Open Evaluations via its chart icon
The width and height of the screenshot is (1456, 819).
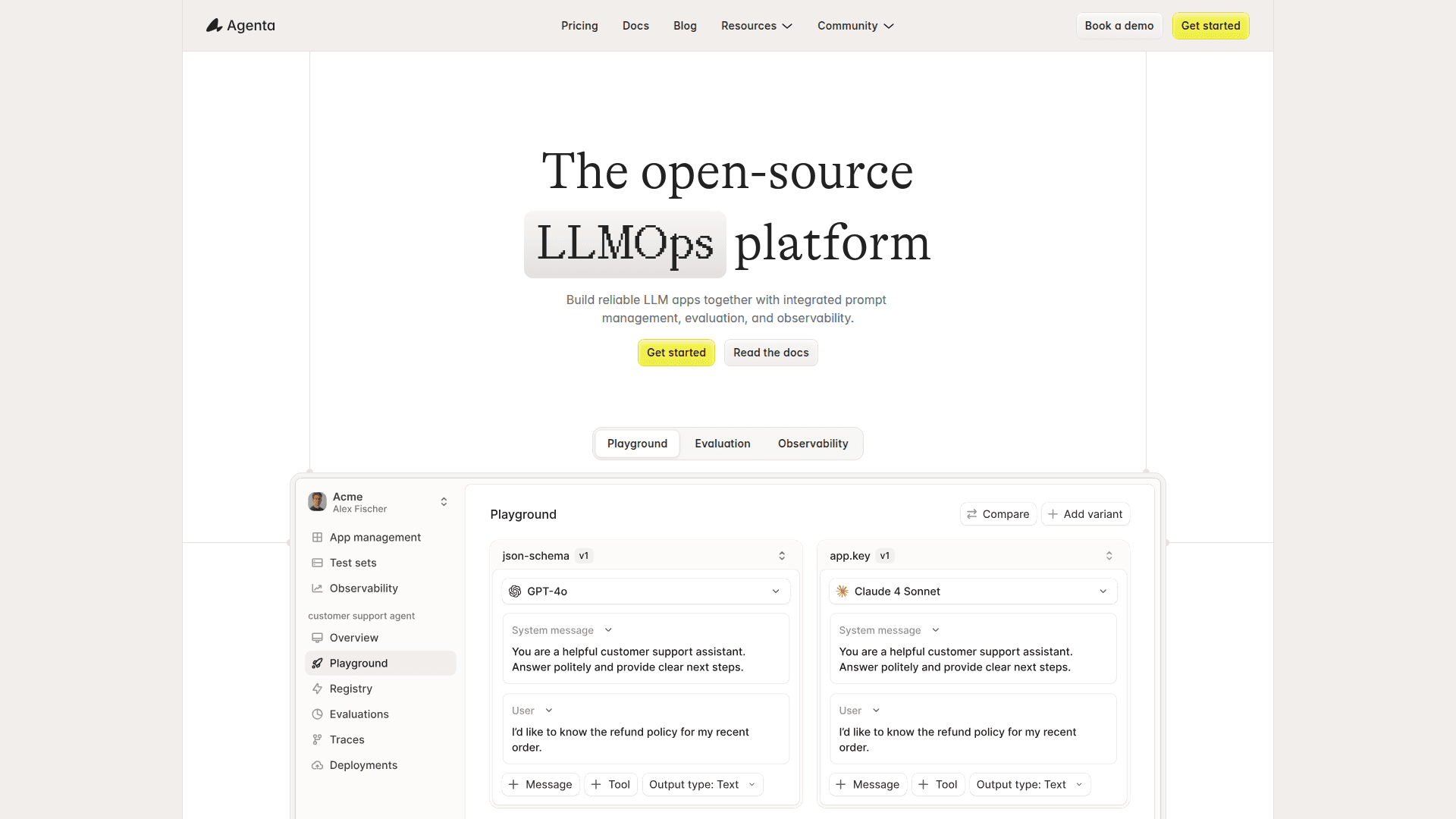pyautogui.click(x=317, y=714)
